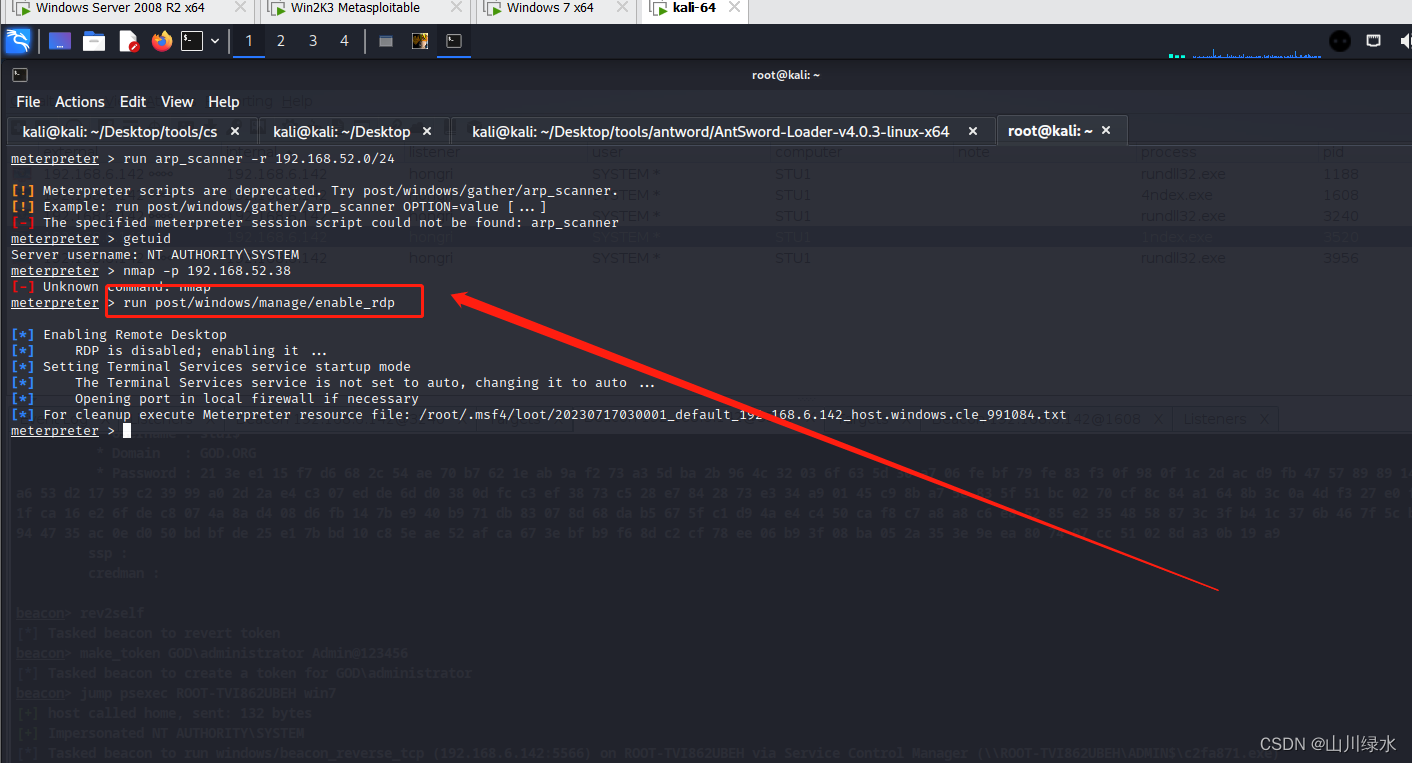Launch the text editor panel icon
This screenshot has height=763, width=1413.
[128, 41]
